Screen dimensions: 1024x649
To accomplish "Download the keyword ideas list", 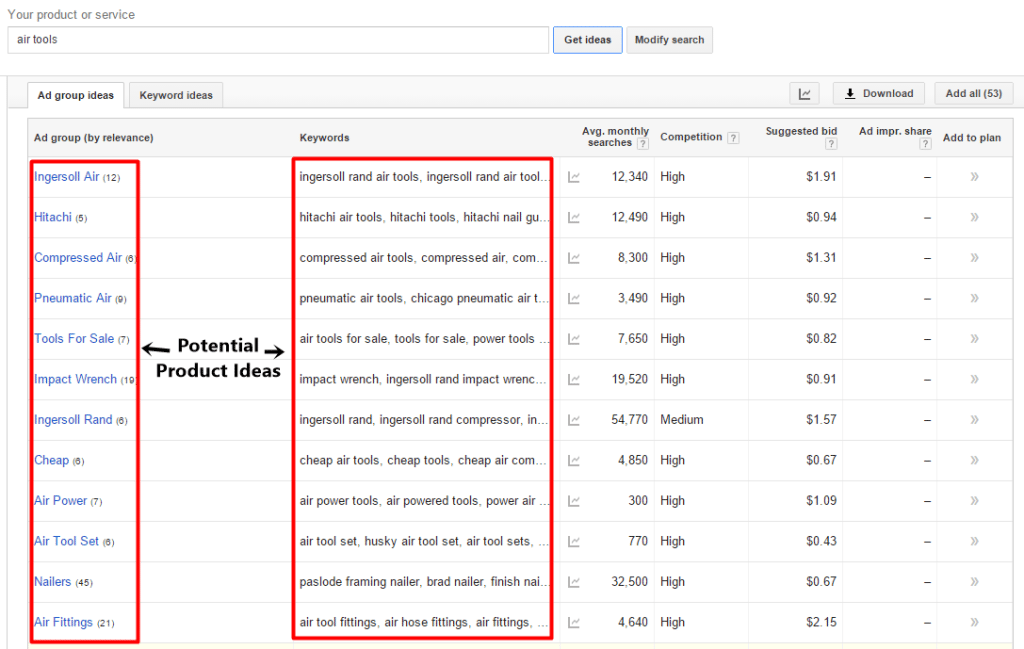I will pos(878,94).
